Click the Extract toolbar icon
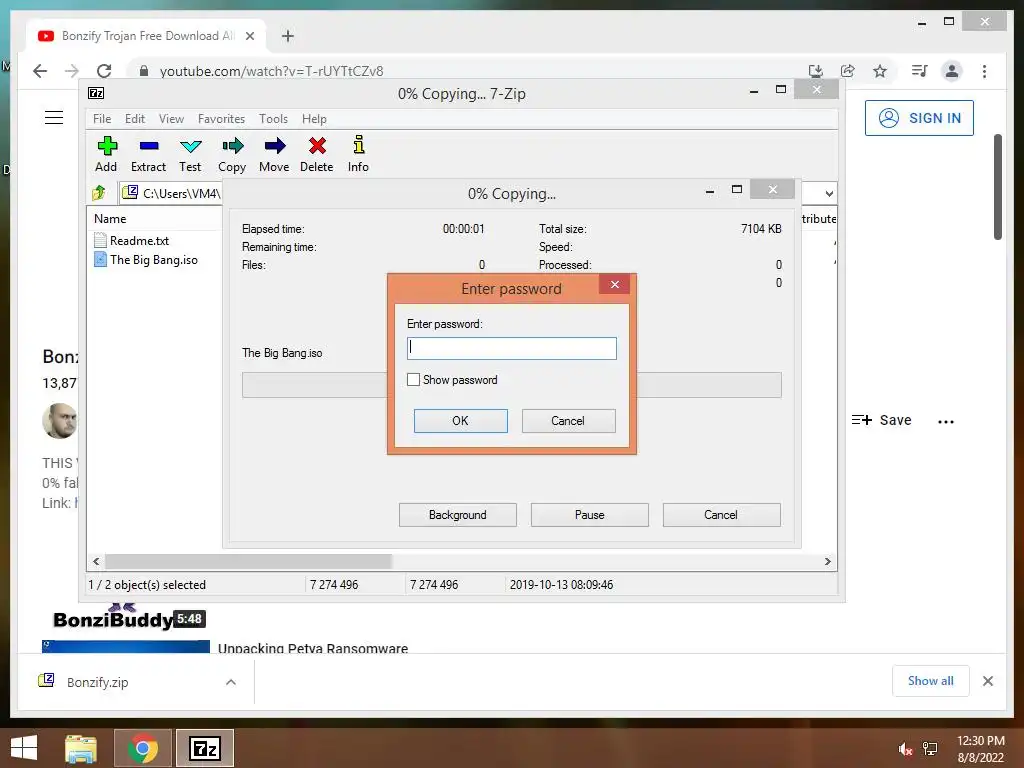 148,154
